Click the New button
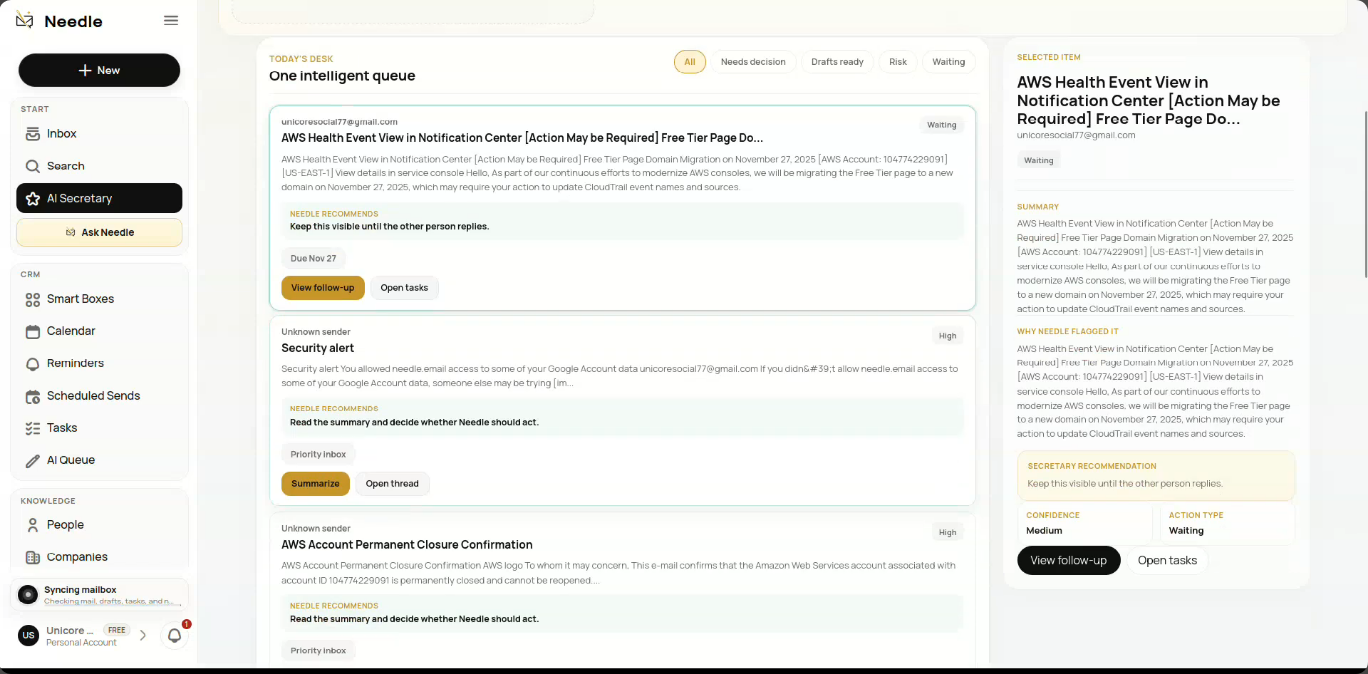Viewport: 1368px width, 674px height. pyautogui.click(x=99, y=70)
